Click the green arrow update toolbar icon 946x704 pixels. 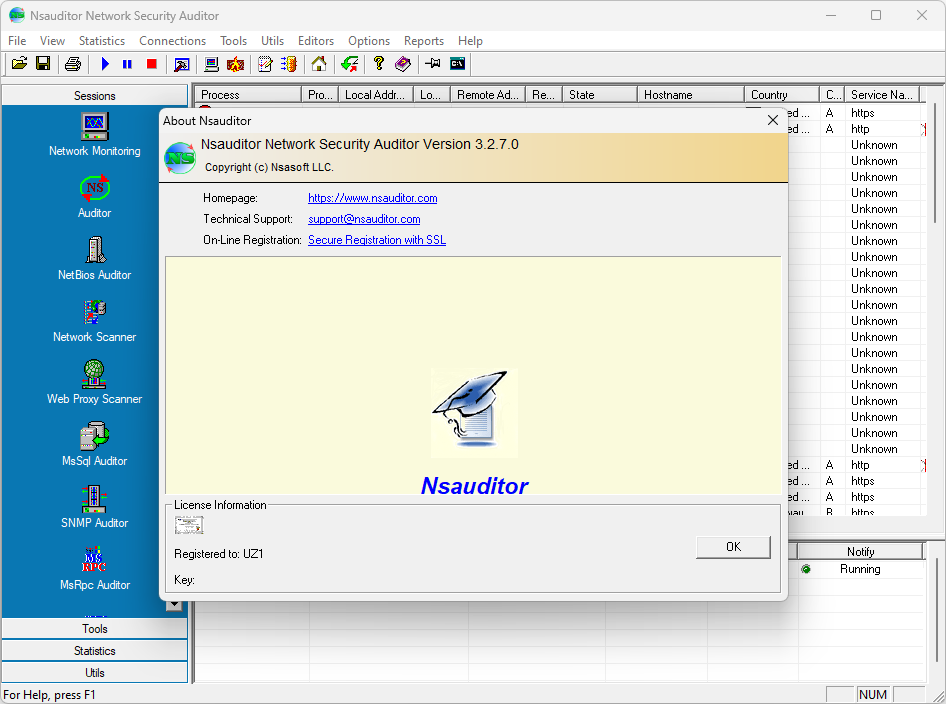(x=349, y=63)
